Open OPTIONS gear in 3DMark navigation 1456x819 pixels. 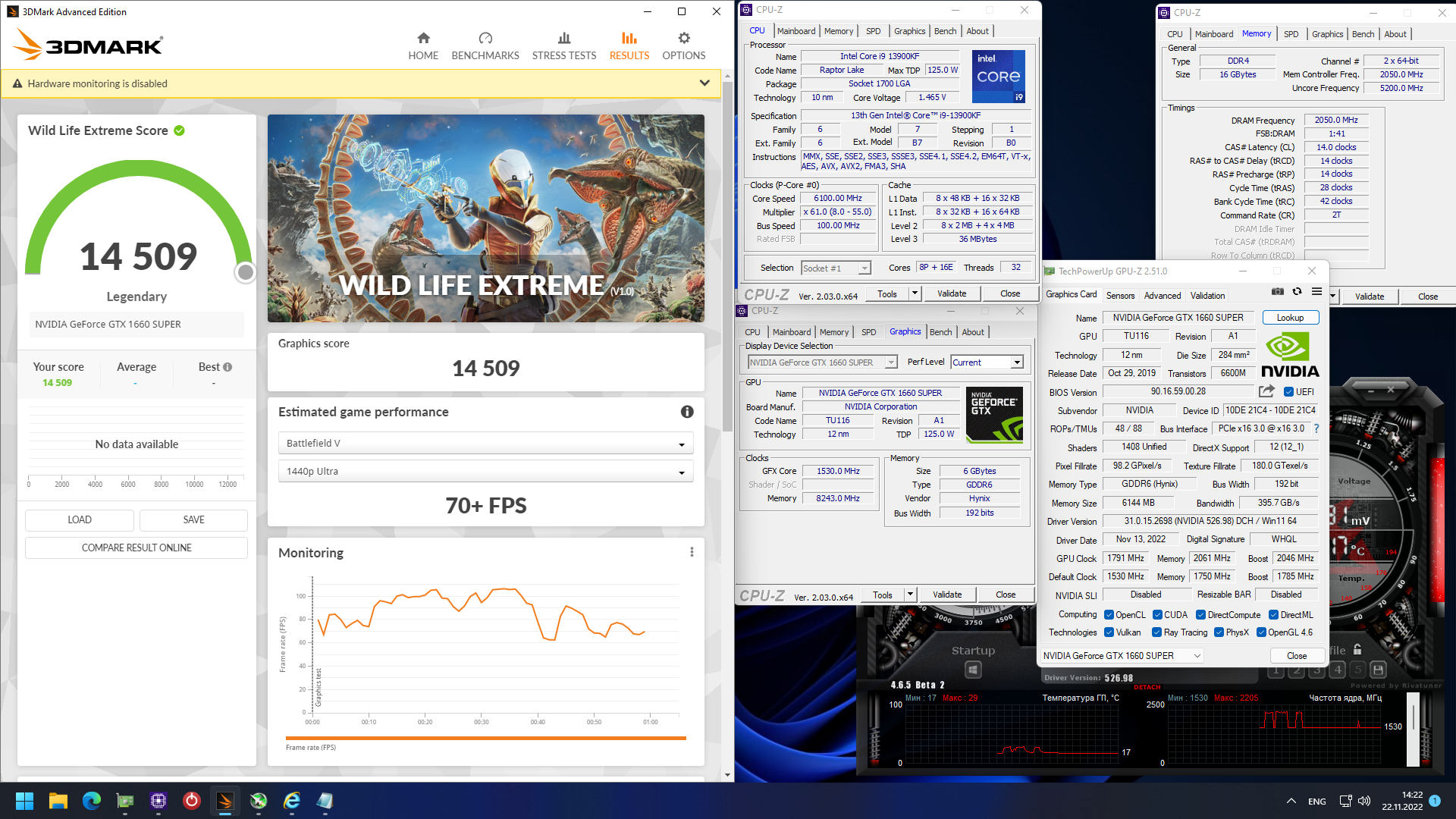(x=684, y=45)
